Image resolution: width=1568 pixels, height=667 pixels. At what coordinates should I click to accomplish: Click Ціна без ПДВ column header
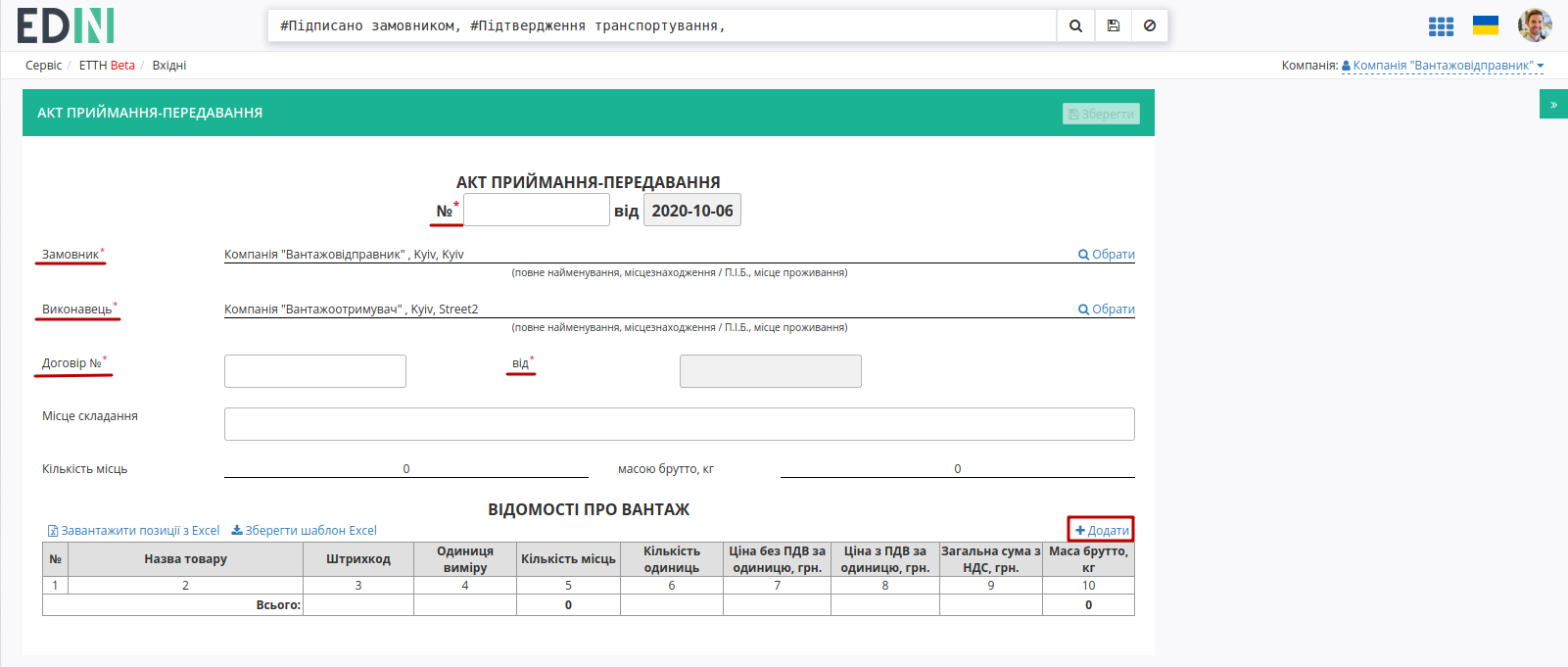point(777,559)
